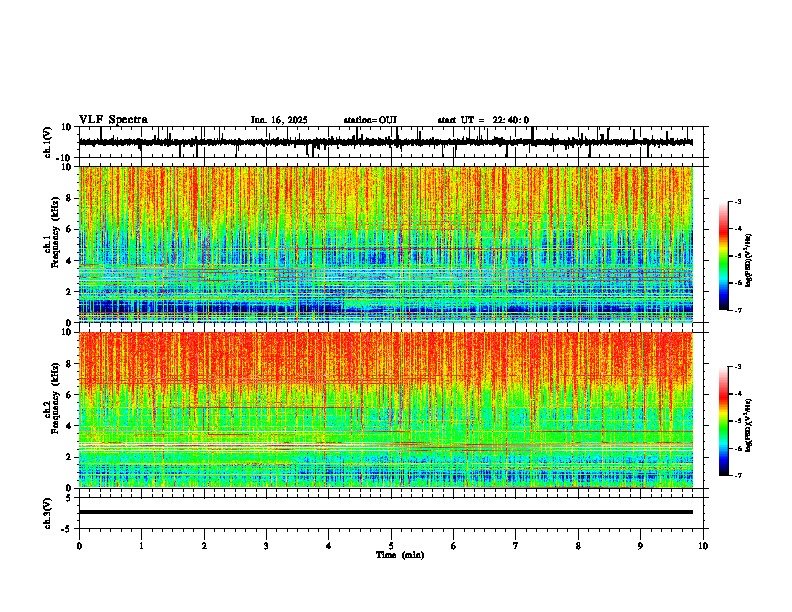Viewport: 792px width, 612px height.
Task: Click tick label 9 on the Time axis
Action: coord(640,546)
